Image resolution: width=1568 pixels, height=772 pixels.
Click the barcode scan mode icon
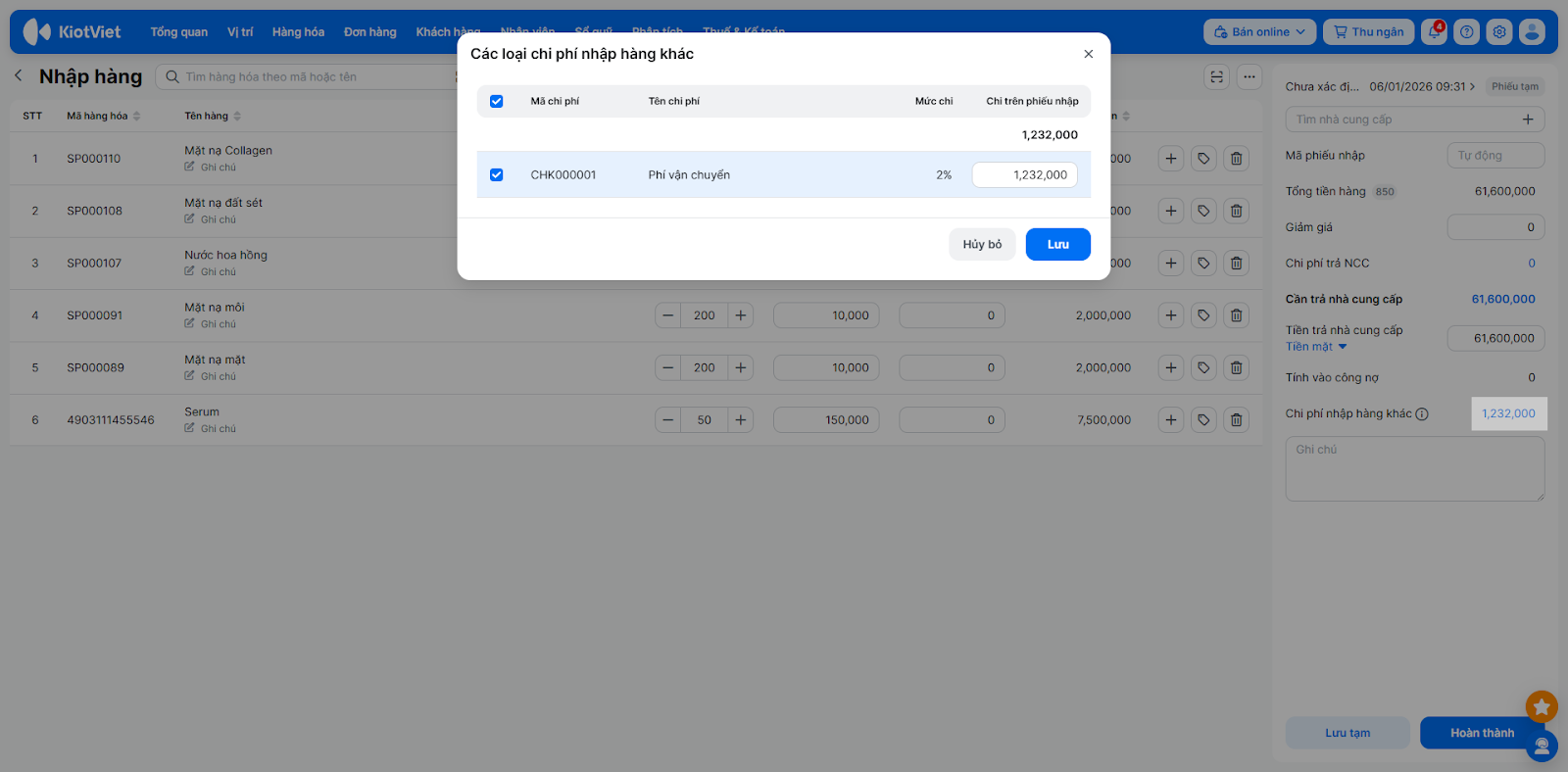pos(1217,76)
